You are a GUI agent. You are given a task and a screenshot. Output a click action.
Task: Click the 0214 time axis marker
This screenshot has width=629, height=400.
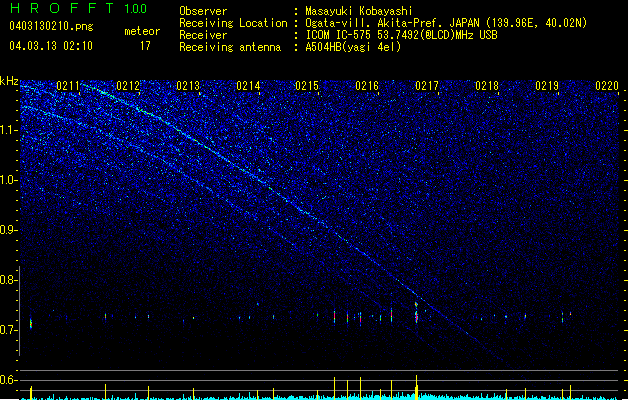(x=248, y=86)
